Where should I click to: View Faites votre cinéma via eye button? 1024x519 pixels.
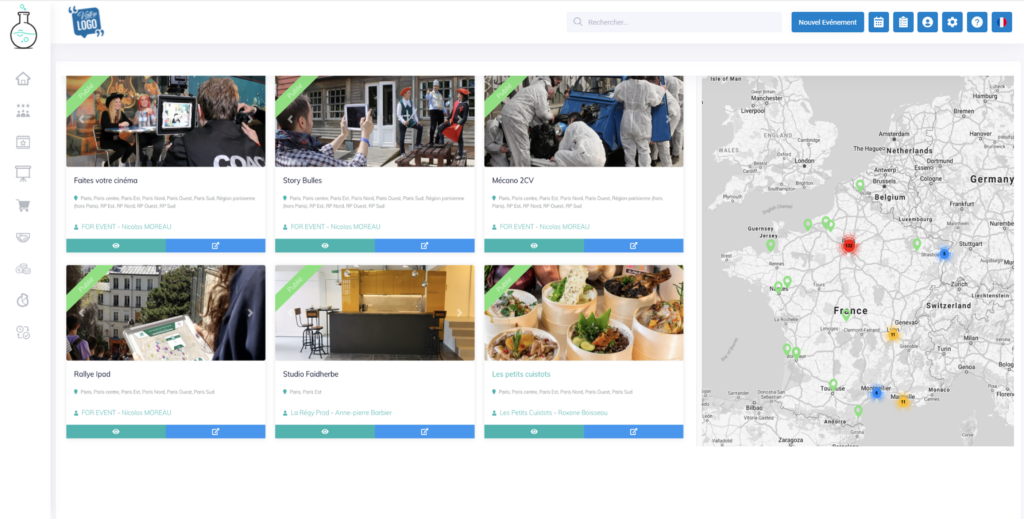click(116, 245)
